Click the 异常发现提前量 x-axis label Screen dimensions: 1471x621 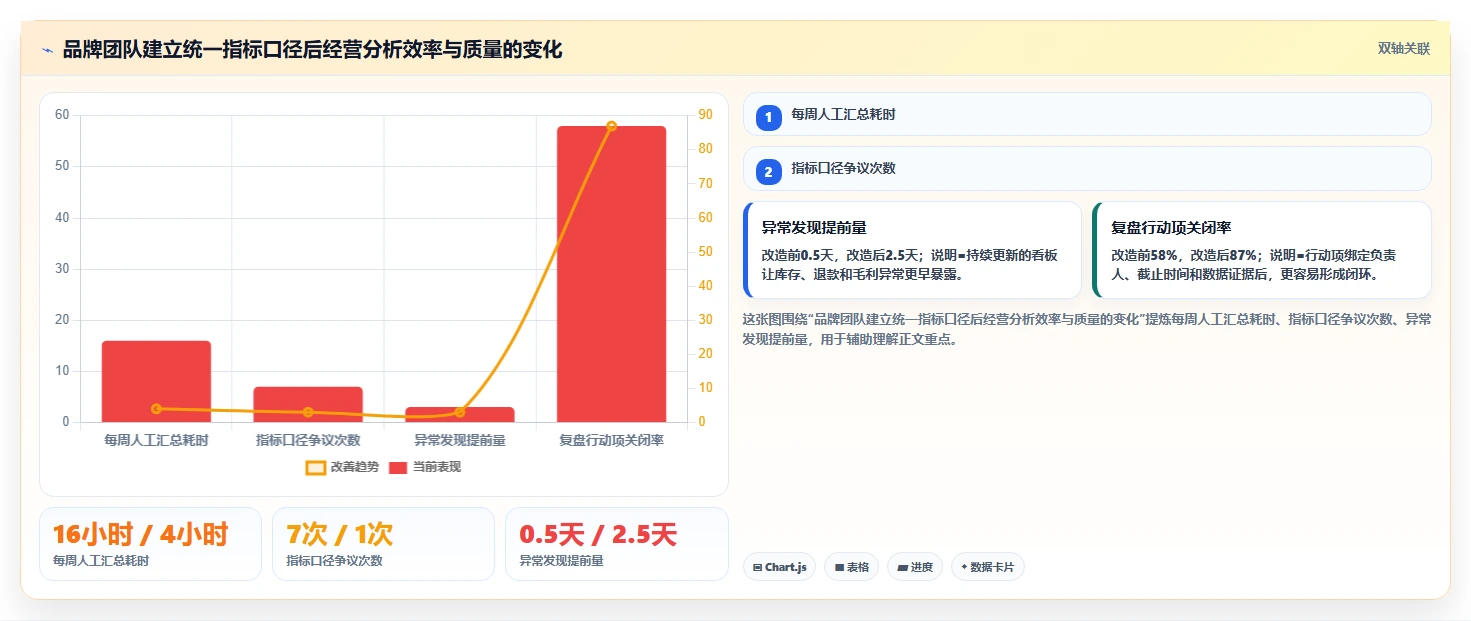click(460, 440)
